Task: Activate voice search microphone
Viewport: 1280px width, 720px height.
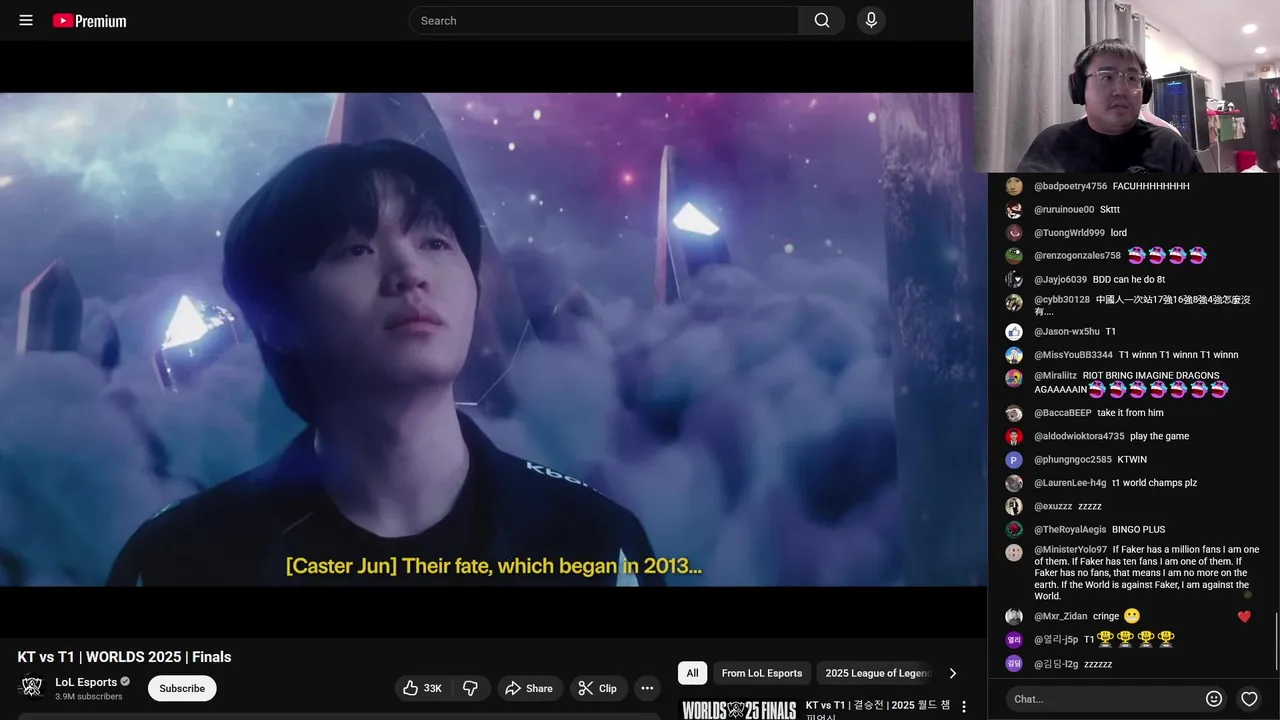Action: [871, 20]
